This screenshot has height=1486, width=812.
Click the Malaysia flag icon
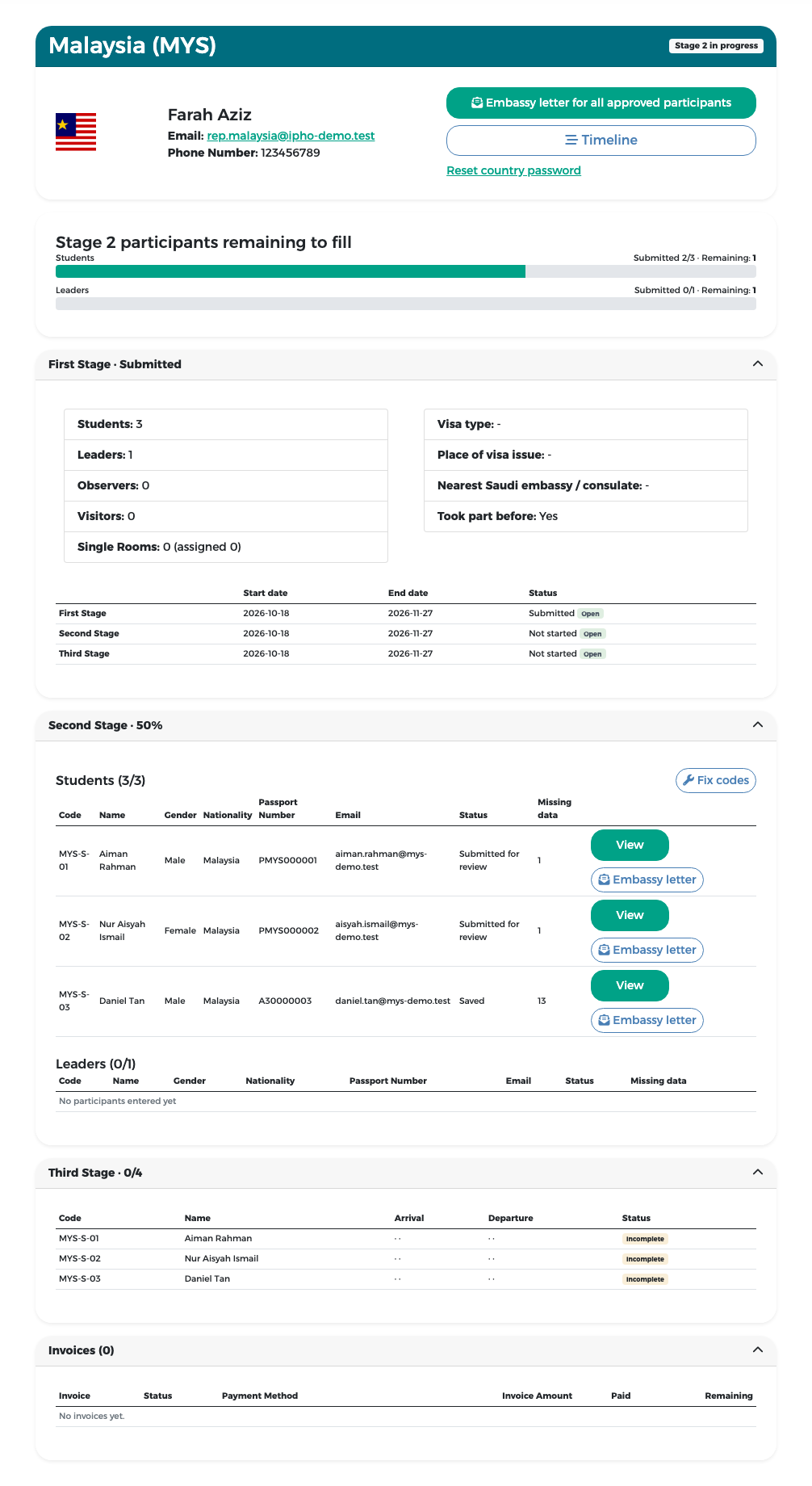pyautogui.click(x=76, y=132)
